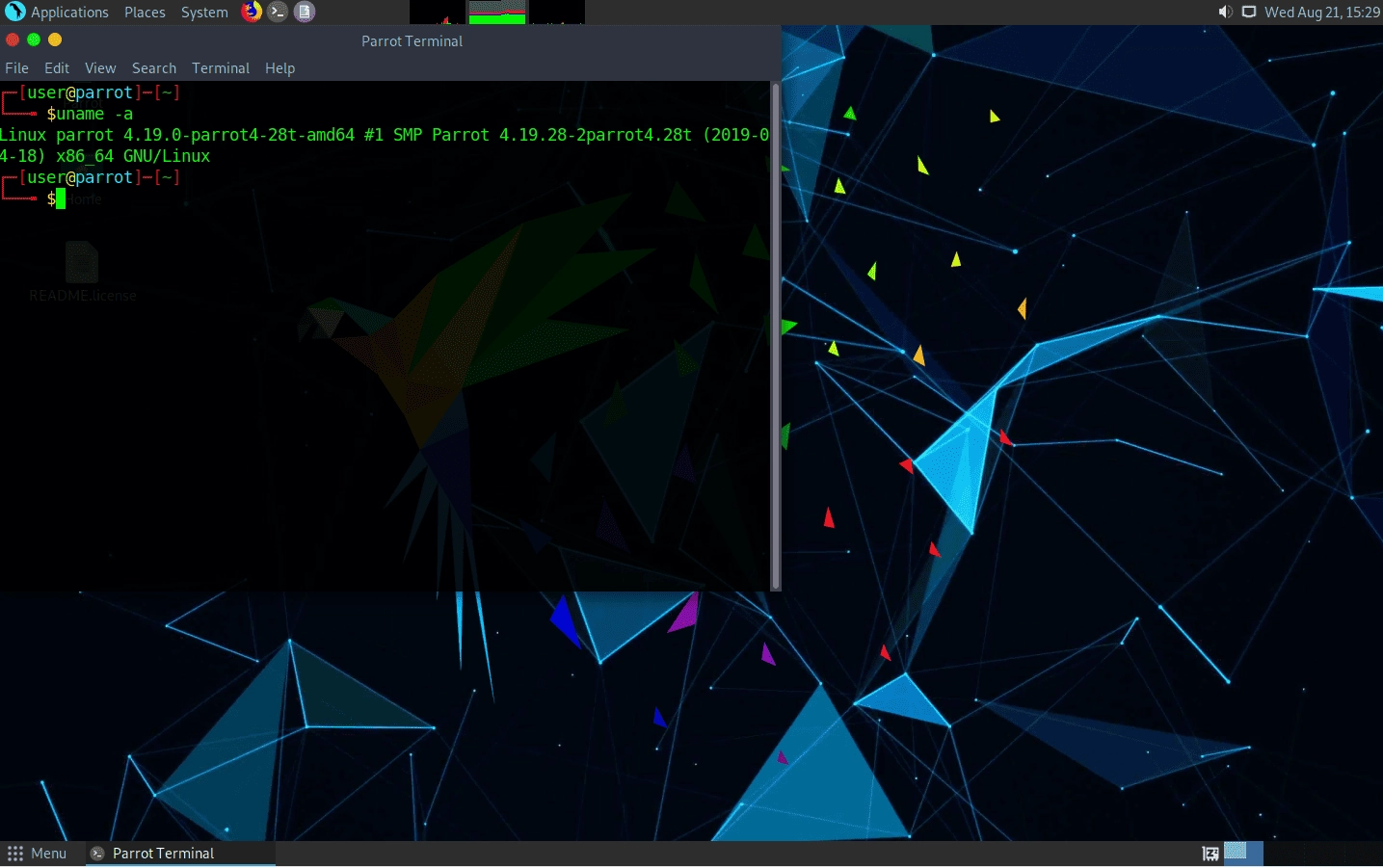The height and width of the screenshot is (868, 1383).
Task: Click the green window button of the terminal
Action: [34, 39]
